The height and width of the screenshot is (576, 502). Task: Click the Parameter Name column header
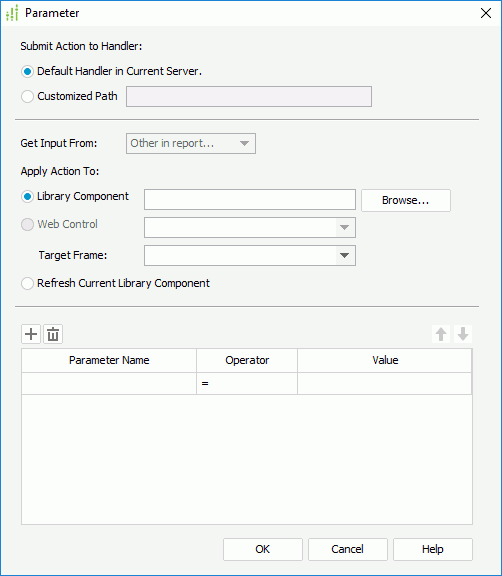109,360
